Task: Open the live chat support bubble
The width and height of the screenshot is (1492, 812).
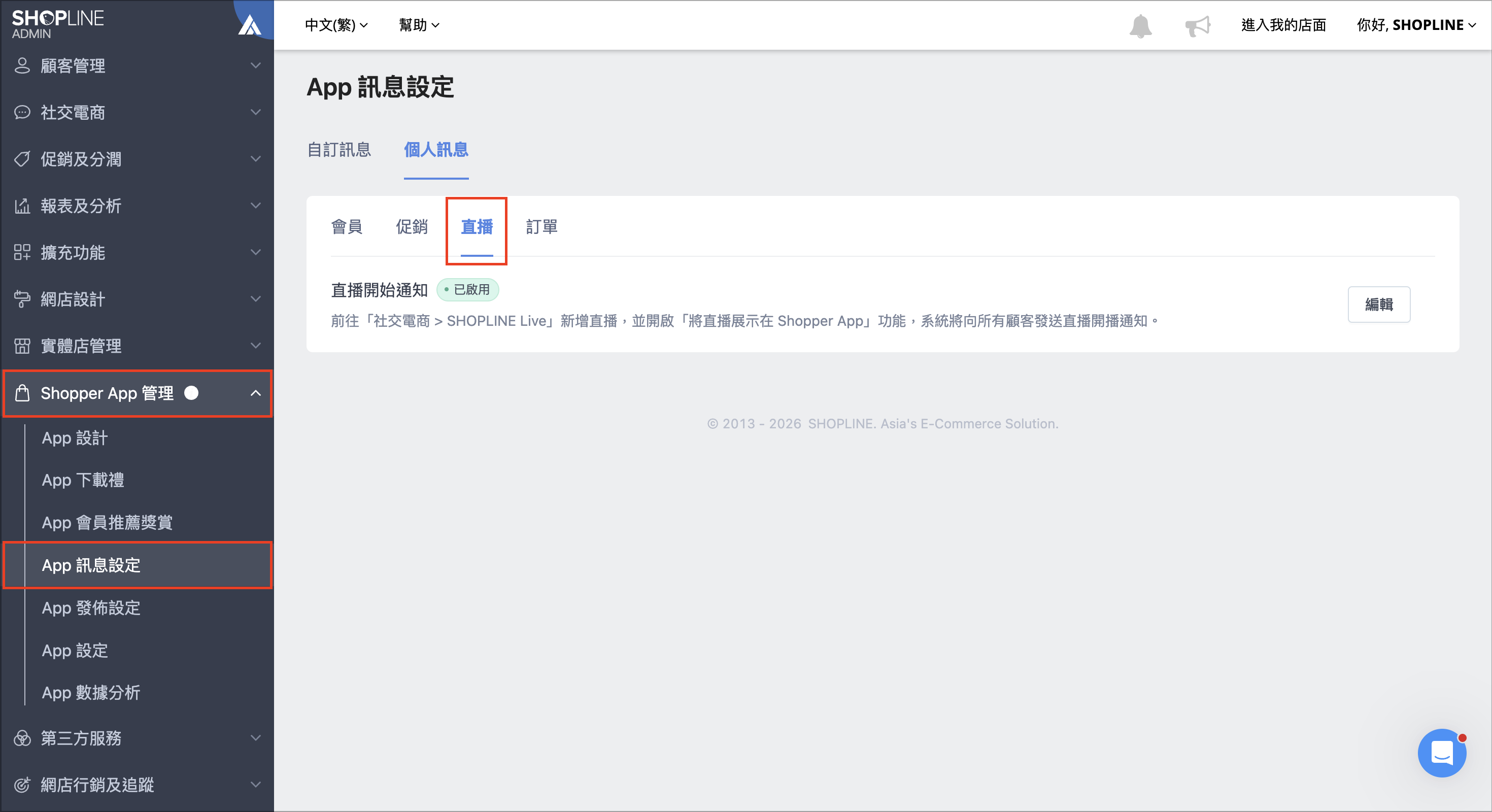Action: 1442,752
